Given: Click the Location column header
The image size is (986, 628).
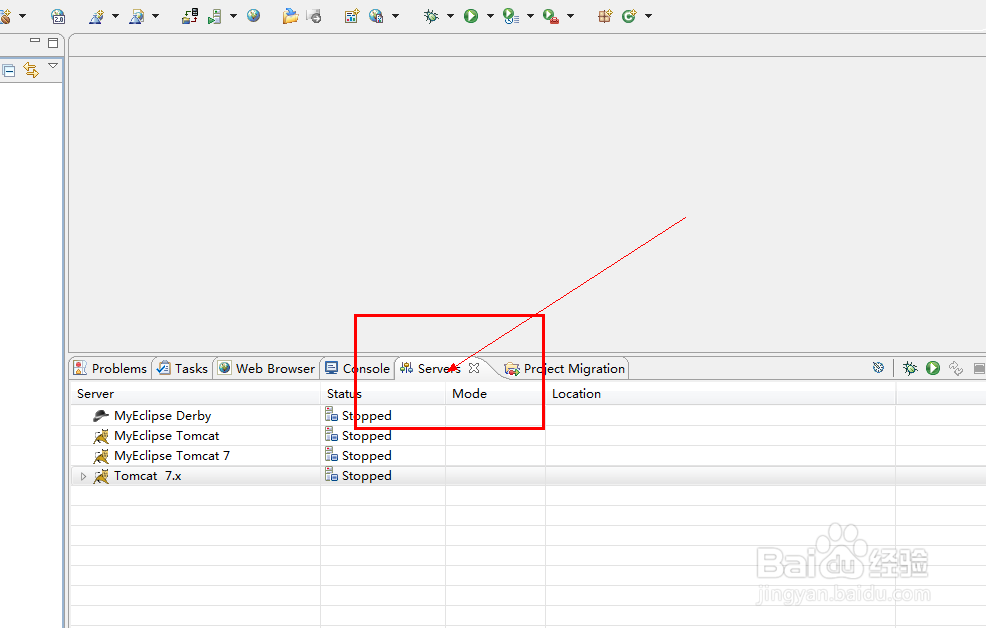Looking at the screenshot, I should (x=721, y=394).
